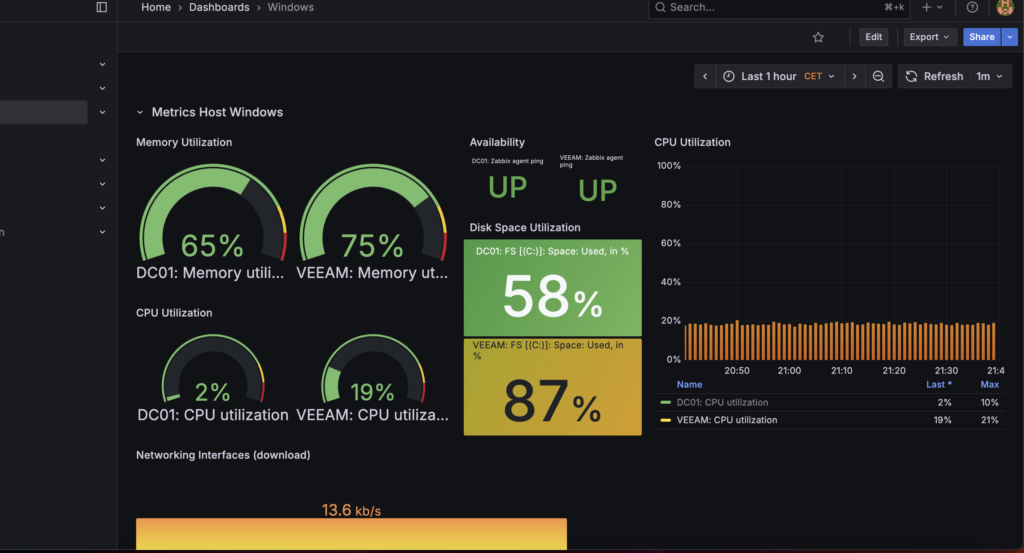The height and width of the screenshot is (553, 1024).
Task: Click the Search input field
Action: [760, 7]
